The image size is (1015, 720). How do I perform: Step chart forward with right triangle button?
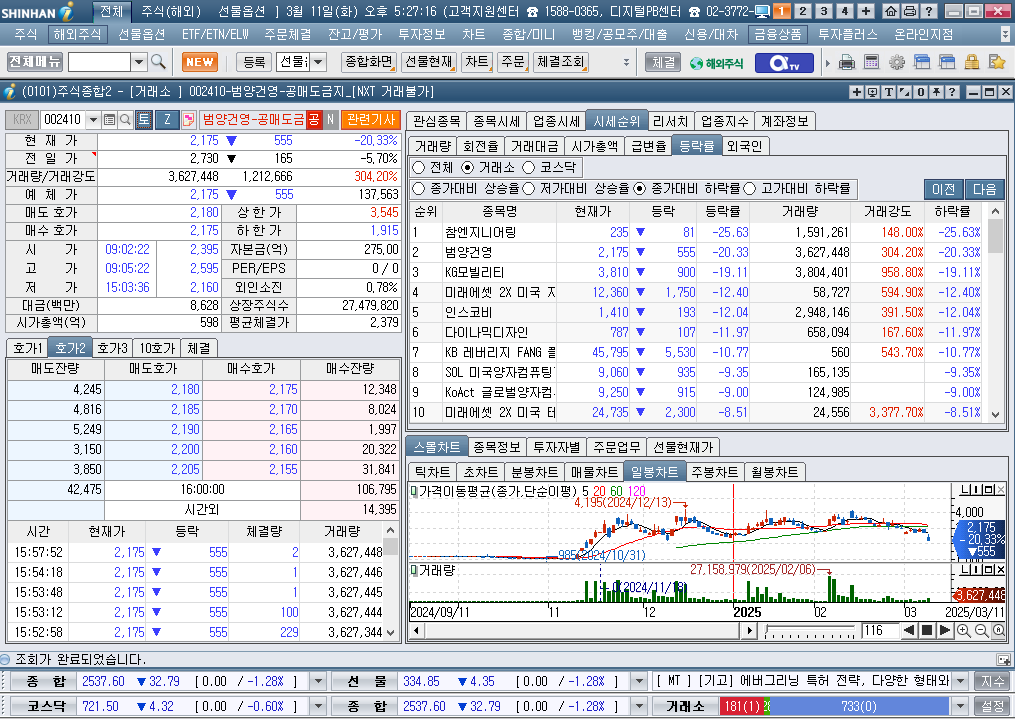(x=944, y=630)
